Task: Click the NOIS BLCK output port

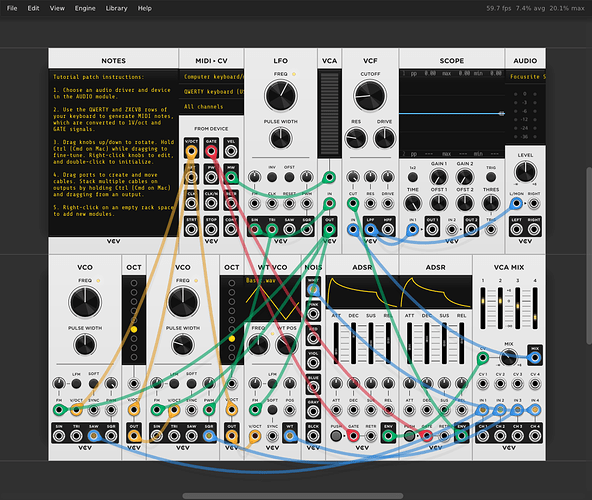Action: tap(313, 436)
